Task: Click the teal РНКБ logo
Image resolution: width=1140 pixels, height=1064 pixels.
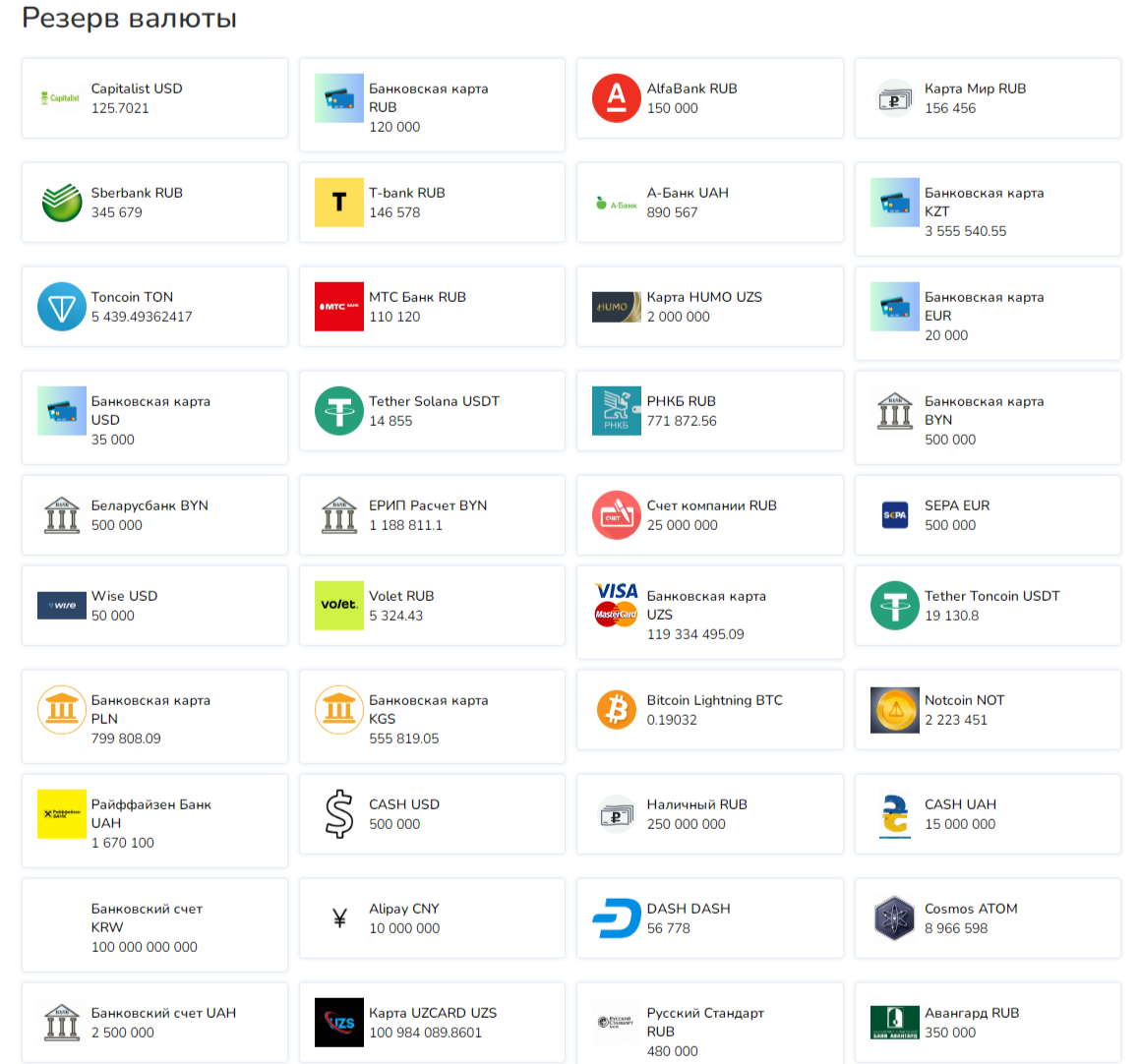Action: pyautogui.click(x=617, y=411)
